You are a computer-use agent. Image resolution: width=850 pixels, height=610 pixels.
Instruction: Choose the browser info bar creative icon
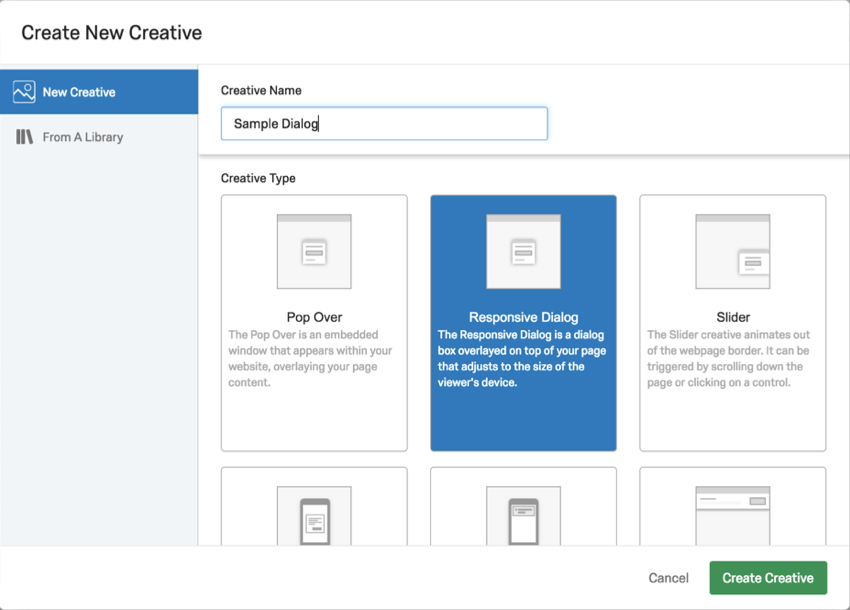[732, 516]
